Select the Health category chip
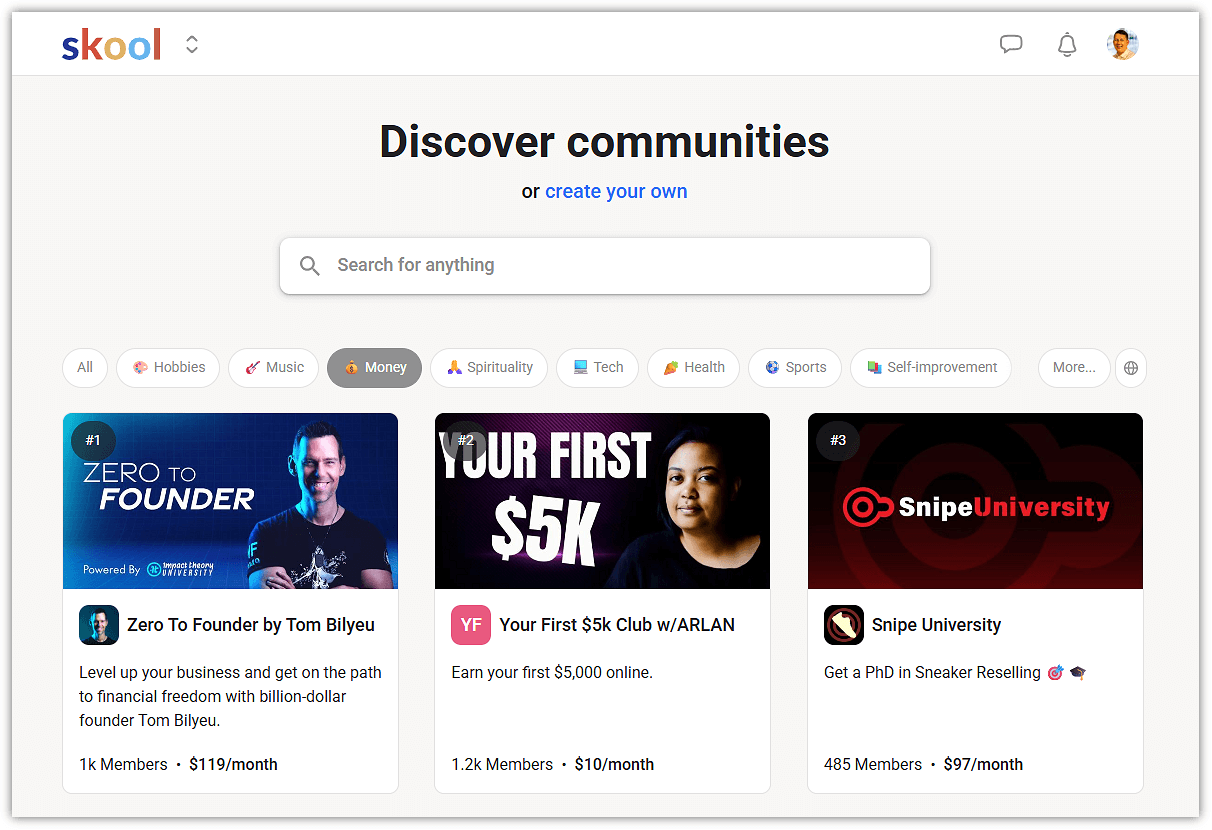 pyautogui.click(x=693, y=367)
